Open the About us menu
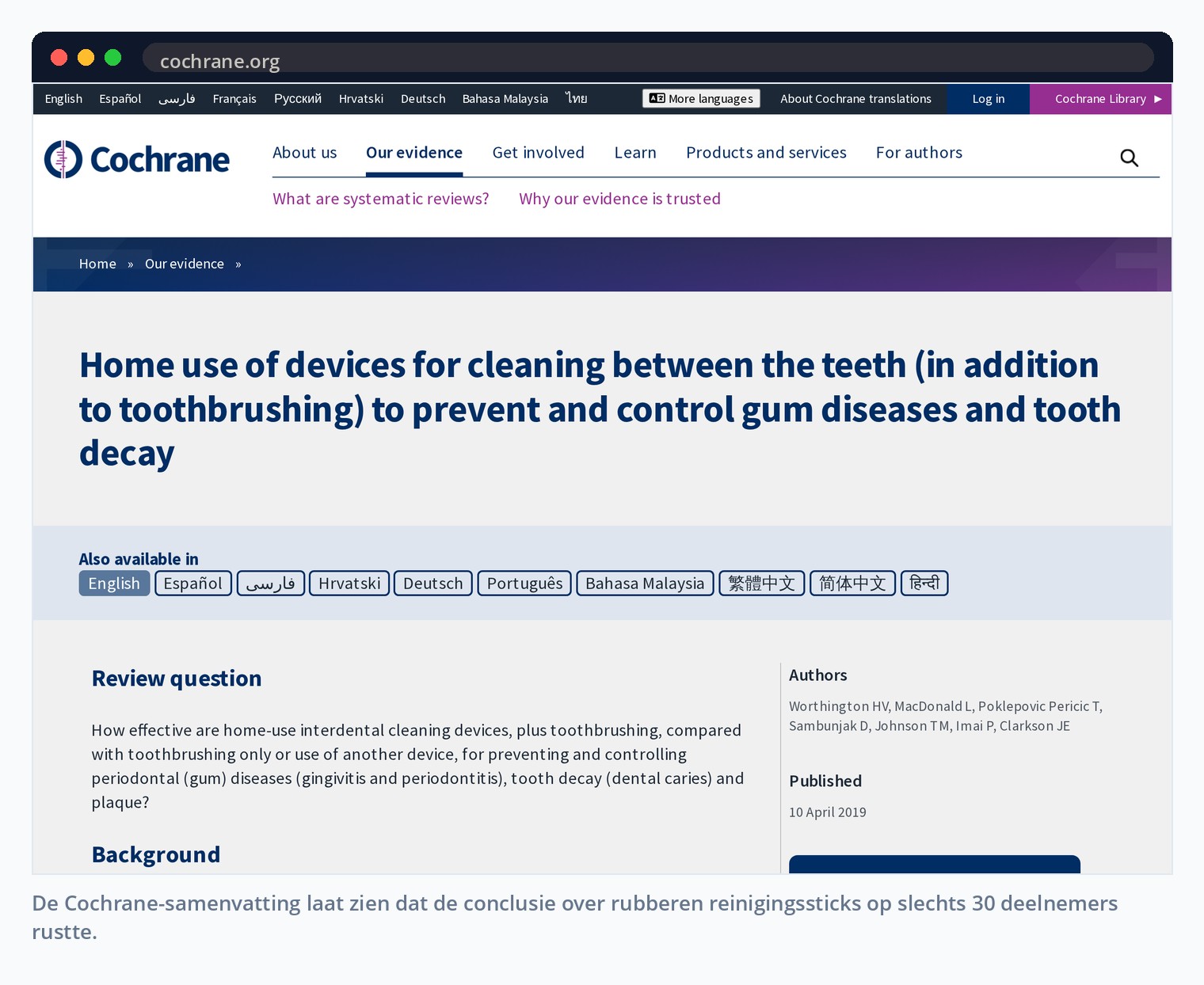 [305, 153]
